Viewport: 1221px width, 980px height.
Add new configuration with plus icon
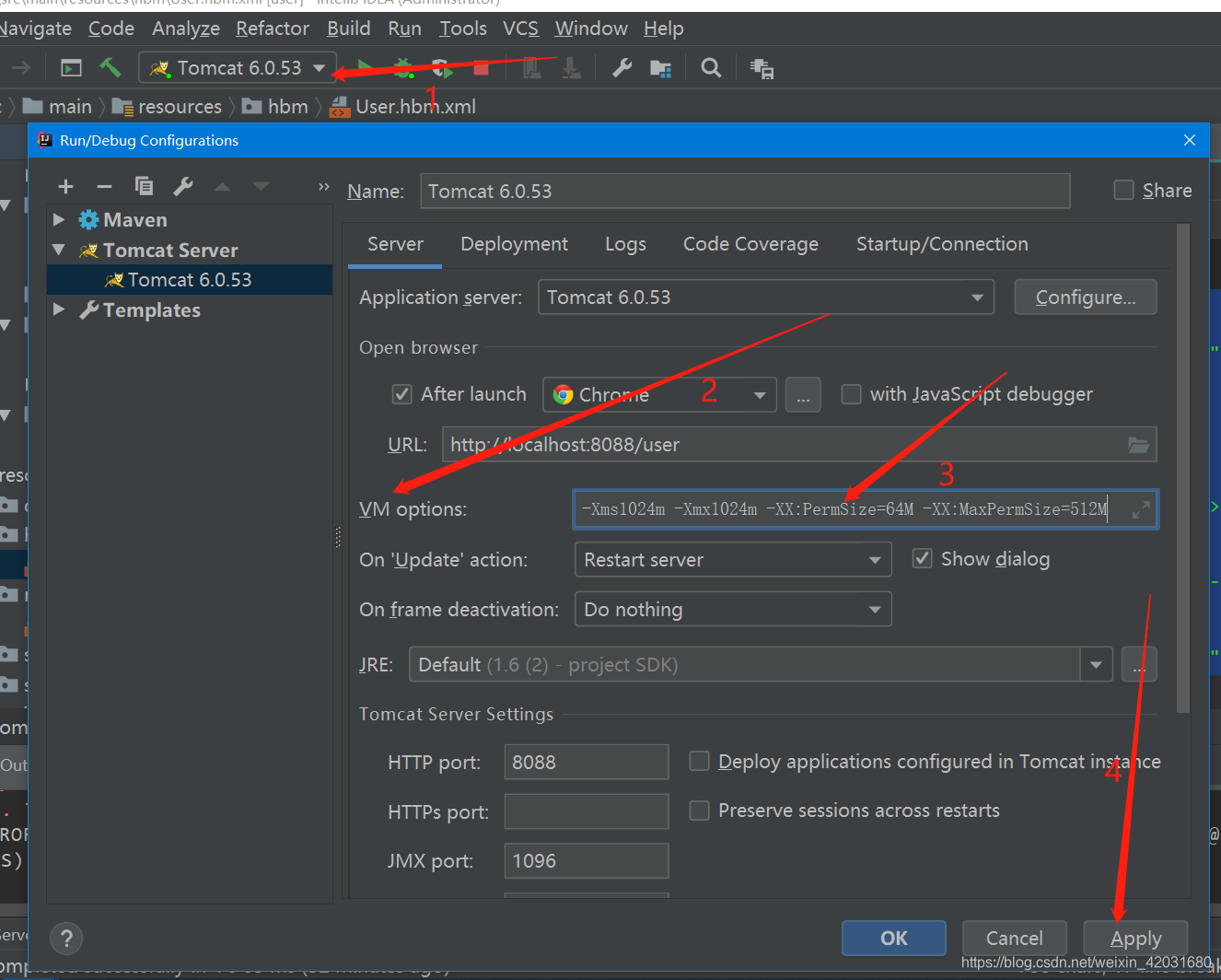point(65,187)
